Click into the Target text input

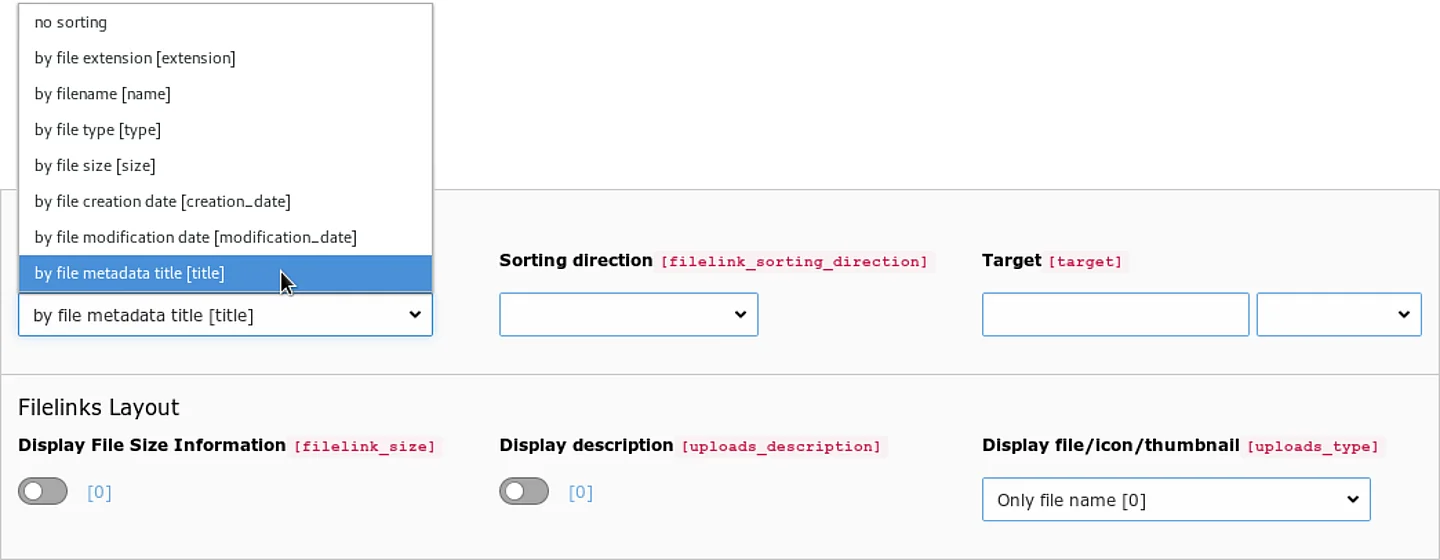point(1115,315)
